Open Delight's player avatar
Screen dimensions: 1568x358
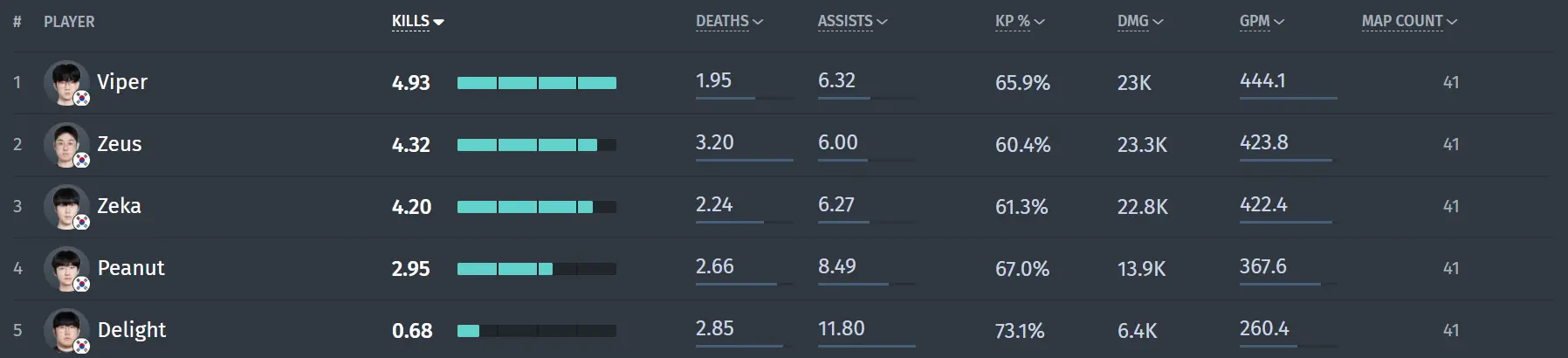[x=66, y=331]
